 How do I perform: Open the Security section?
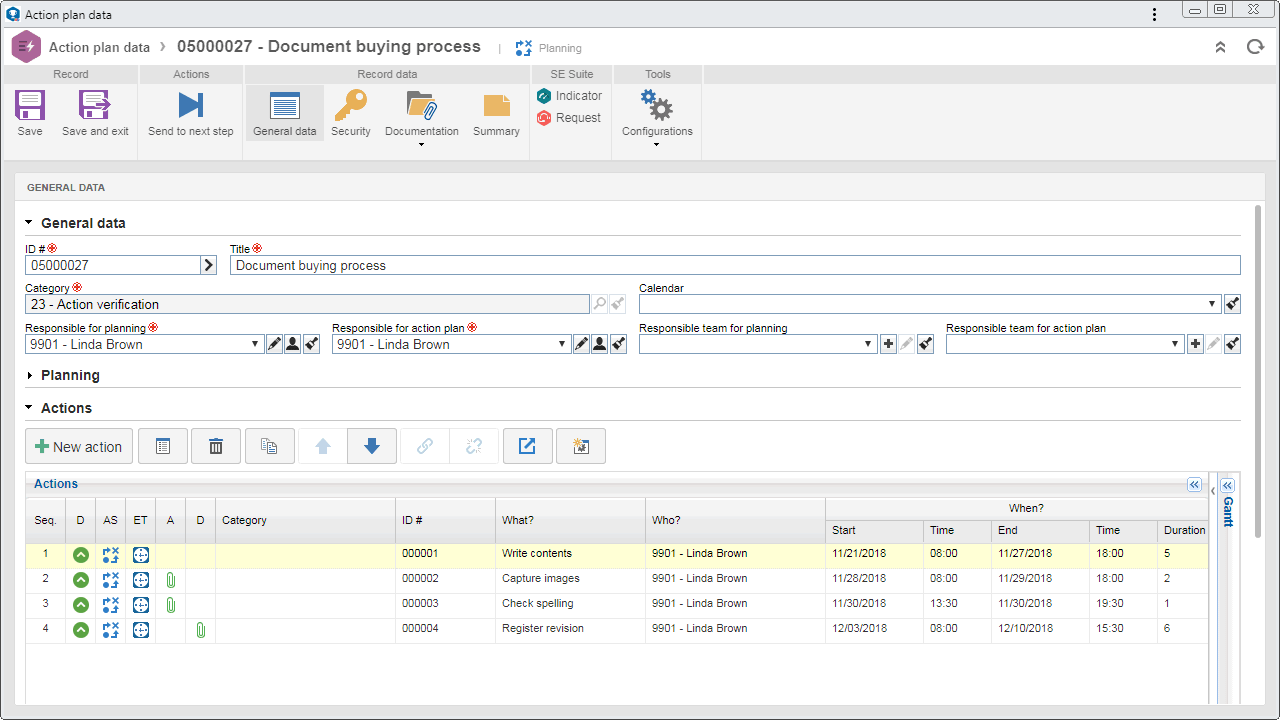(x=351, y=113)
